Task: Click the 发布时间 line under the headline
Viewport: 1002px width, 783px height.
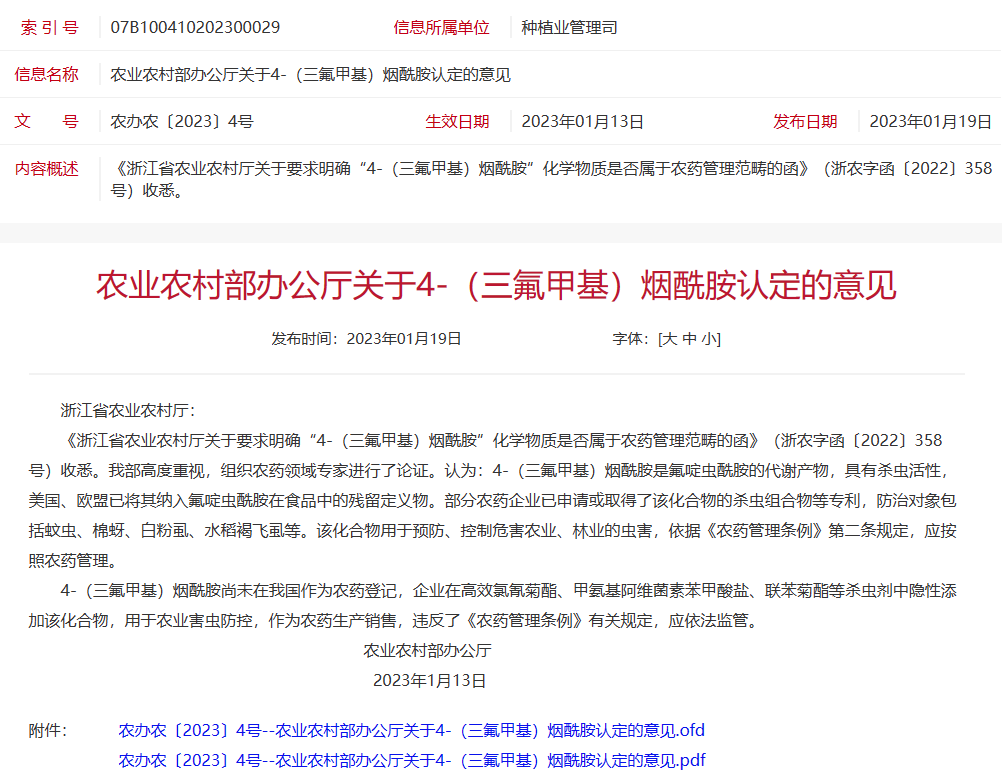Action: coord(366,339)
